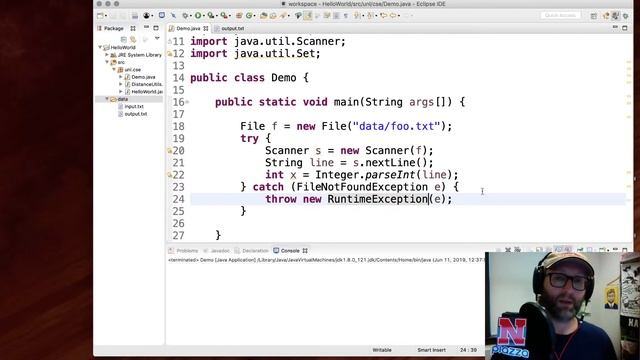Collapse all in Package Explorer
640x360 pixels.
coord(124,39)
